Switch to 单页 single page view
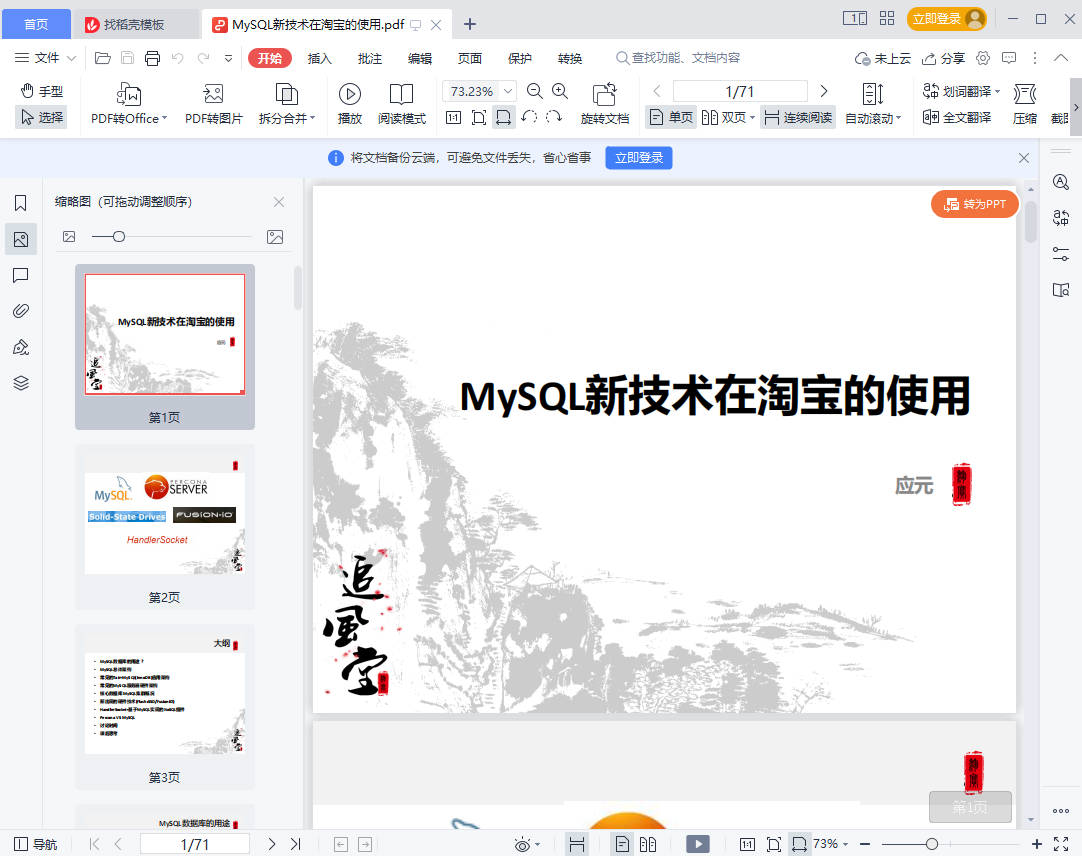The height and width of the screenshot is (856, 1082). (670, 117)
